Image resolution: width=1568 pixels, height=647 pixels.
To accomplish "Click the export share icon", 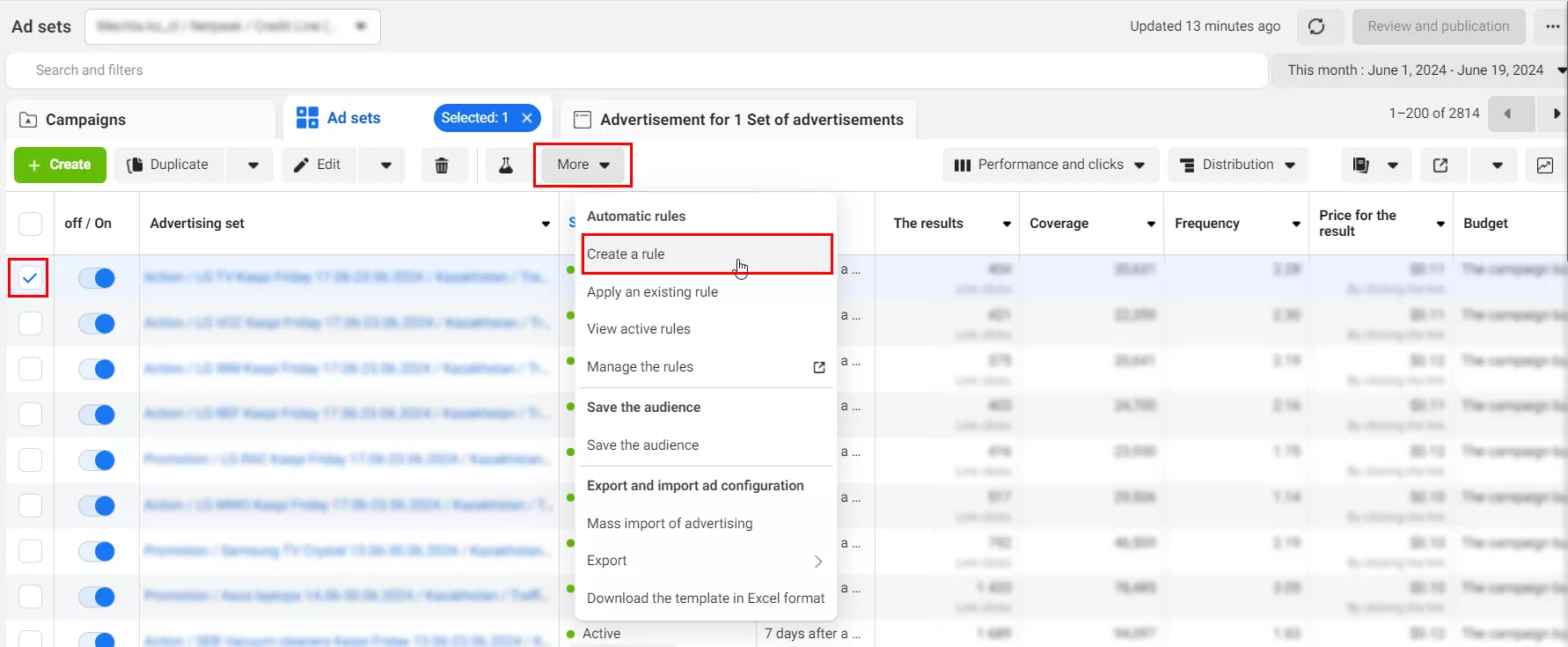I will tap(1440, 165).
